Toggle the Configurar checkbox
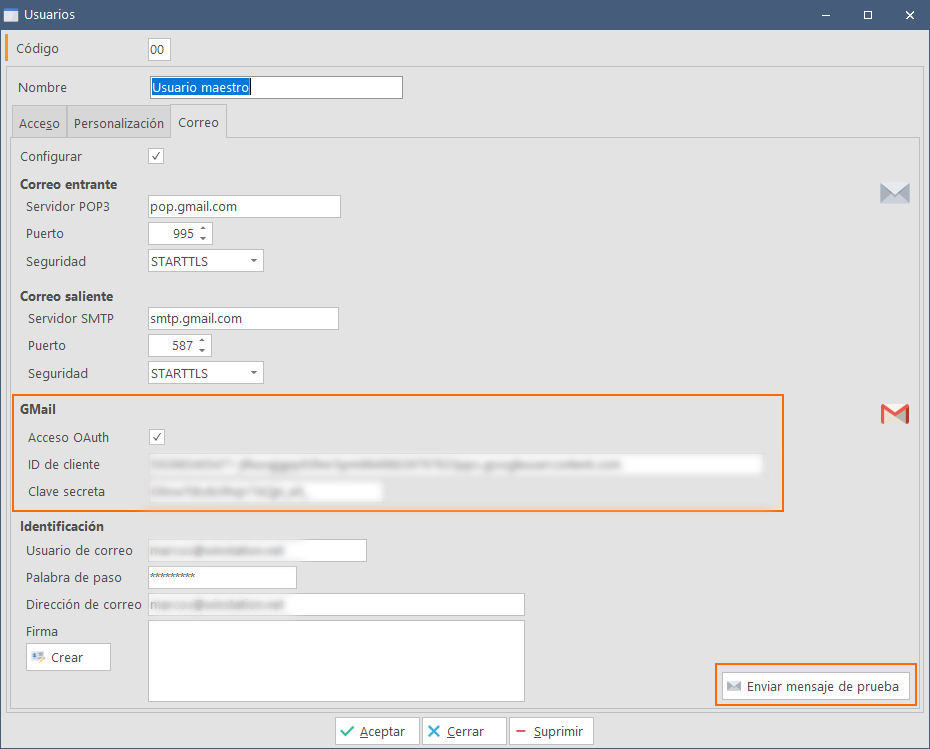The height and width of the screenshot is (749, 930). (x=156, y=156)
